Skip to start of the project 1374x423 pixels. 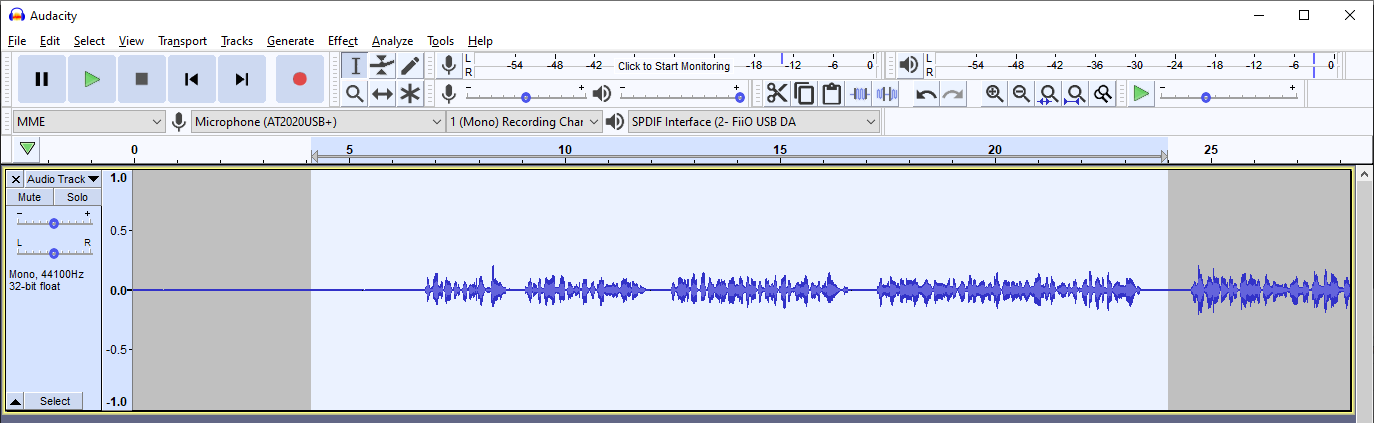click(x=192, y=79)
